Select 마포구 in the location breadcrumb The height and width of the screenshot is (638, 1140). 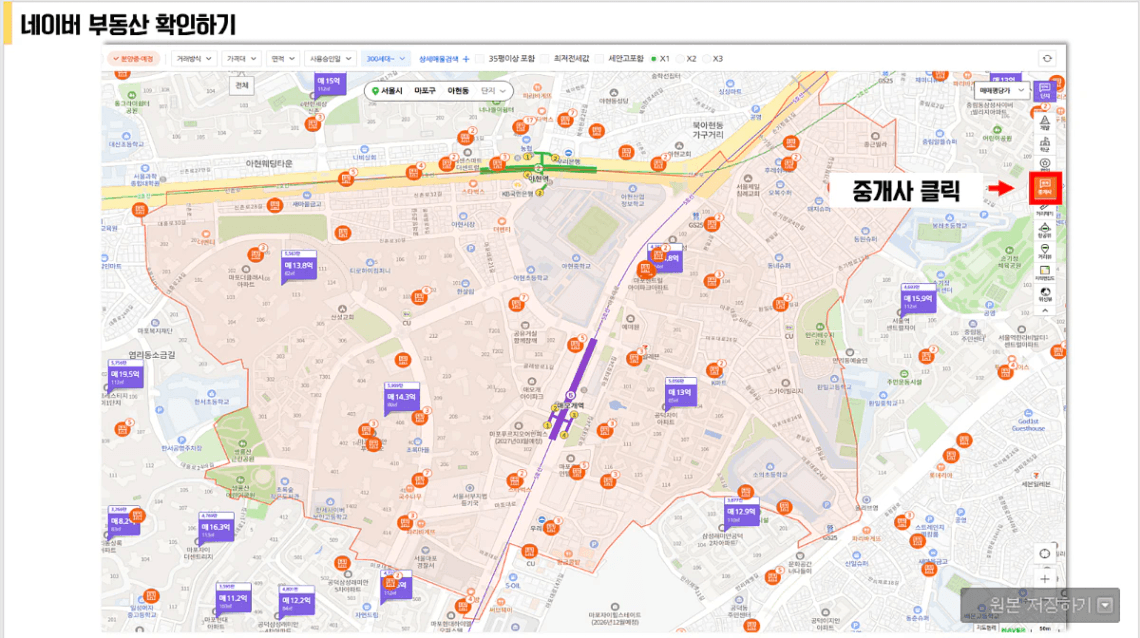(425, 91)
